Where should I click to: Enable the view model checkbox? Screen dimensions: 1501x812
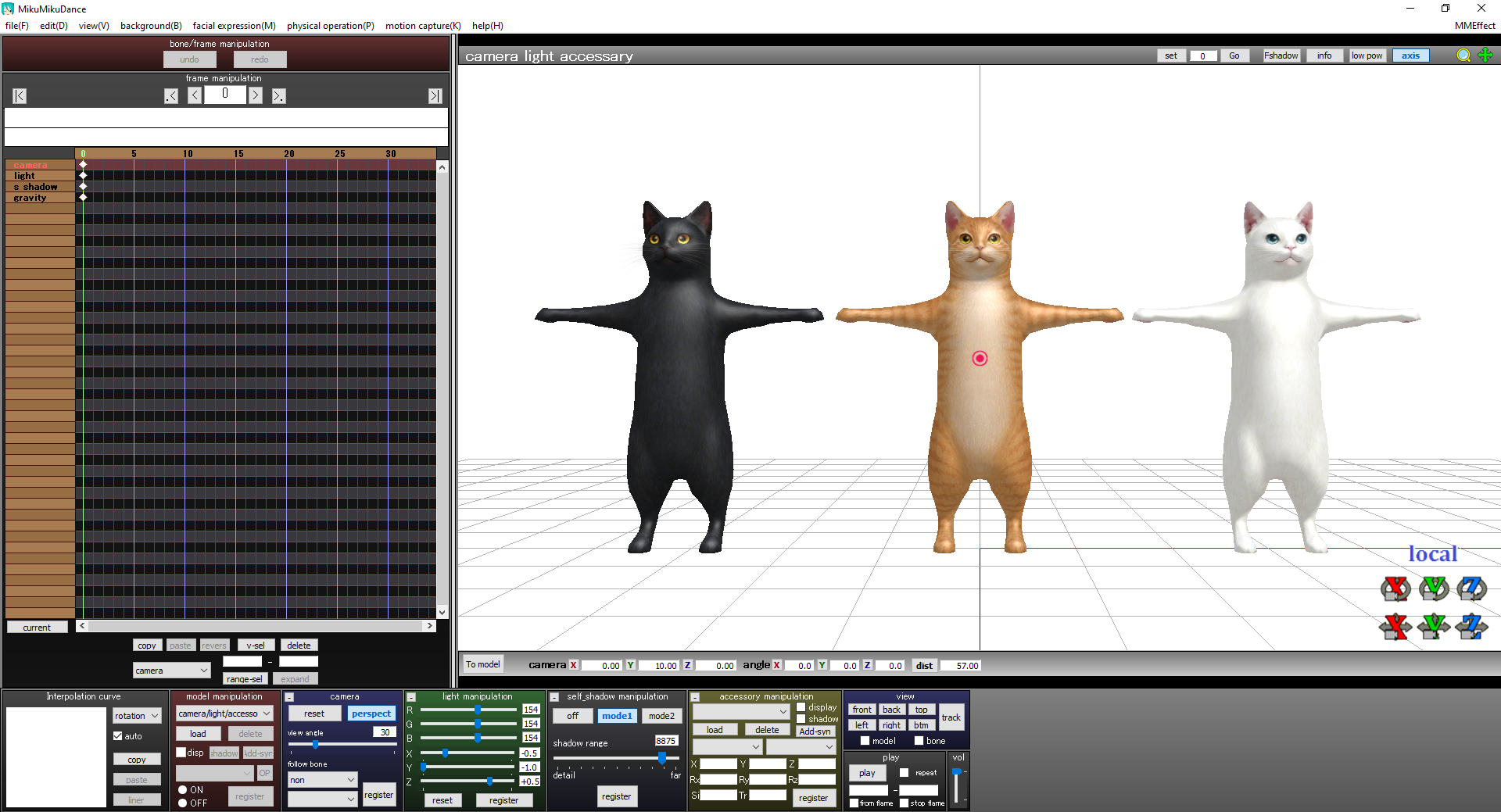[x=865, y=741]
